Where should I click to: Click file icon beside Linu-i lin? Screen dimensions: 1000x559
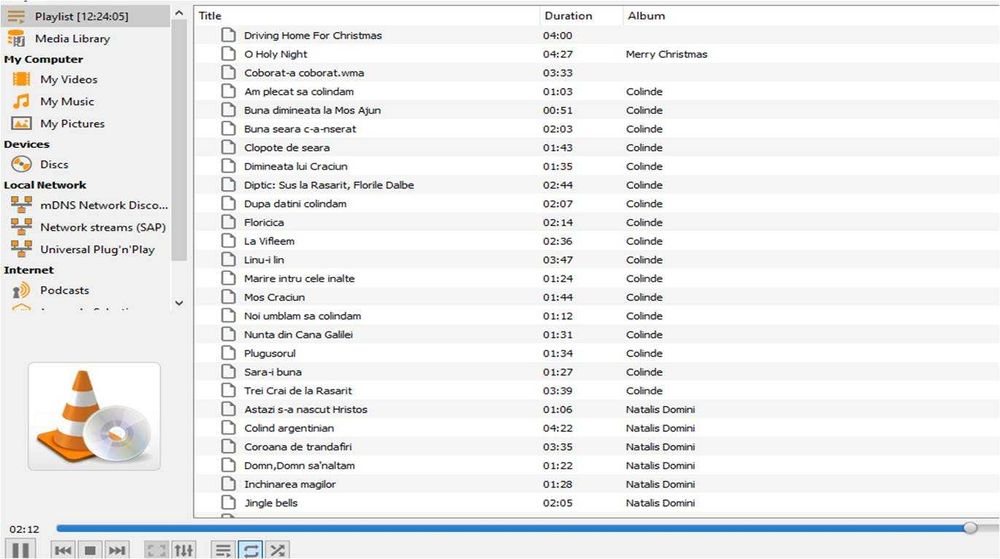click(228, 259)
